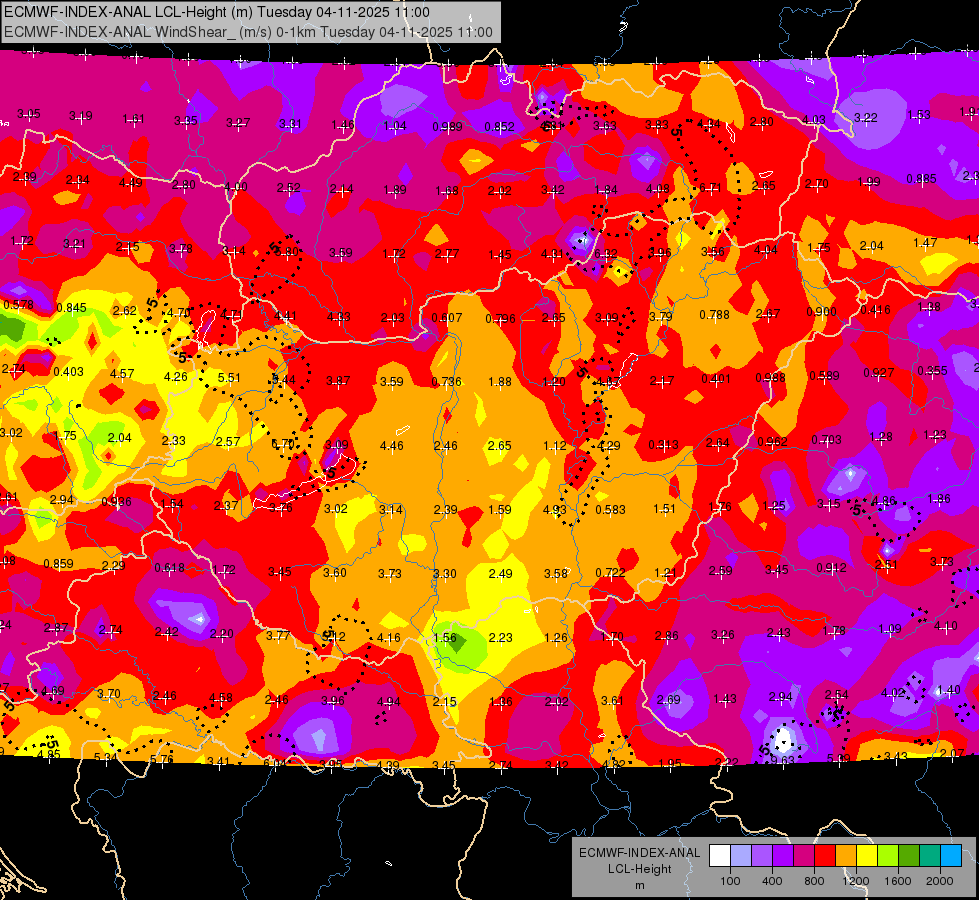The image size is (979, 900).
Task: Click the wind shear value 0.589
Action: click(824, 375)
